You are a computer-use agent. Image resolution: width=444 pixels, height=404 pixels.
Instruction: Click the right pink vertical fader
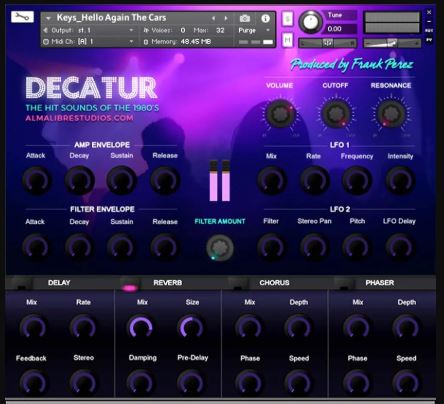pos(226,181)
